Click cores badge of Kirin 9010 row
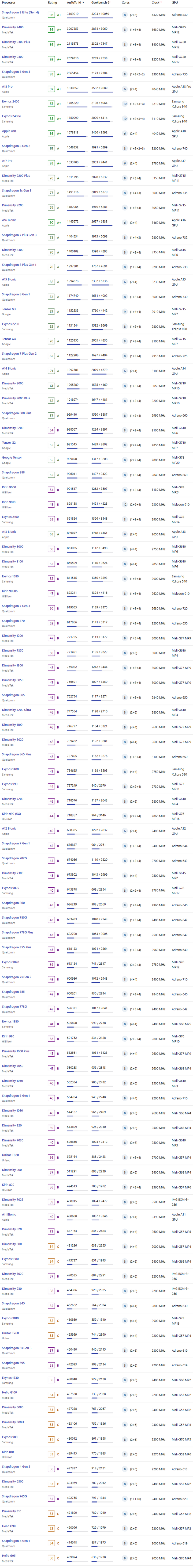The height and width of the screenshot is (1568, 193). pos(125,505)
